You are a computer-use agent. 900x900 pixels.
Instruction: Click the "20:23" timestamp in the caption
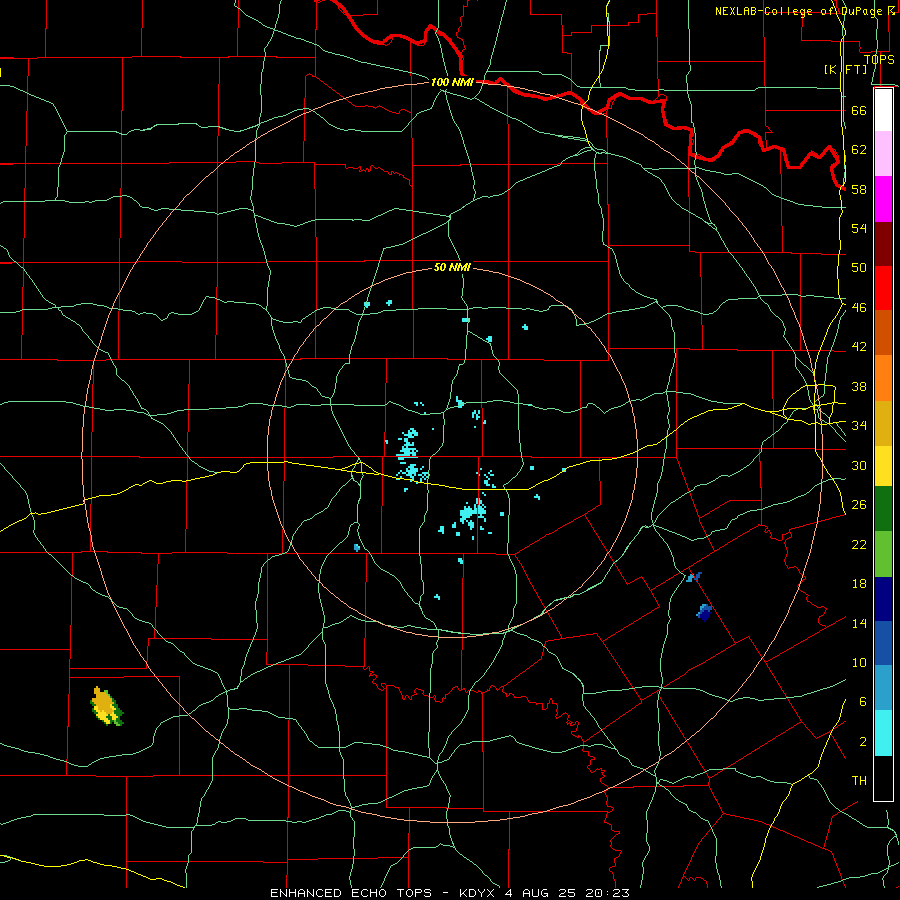[x=607, y=893]
